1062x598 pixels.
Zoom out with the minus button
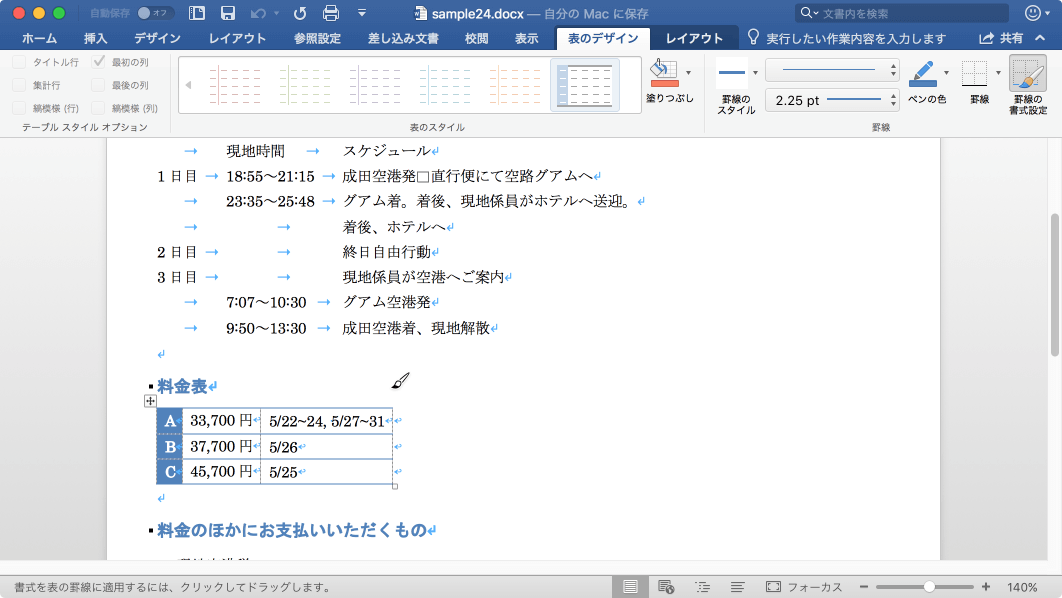pyautogui.click(x=864, y=587)
